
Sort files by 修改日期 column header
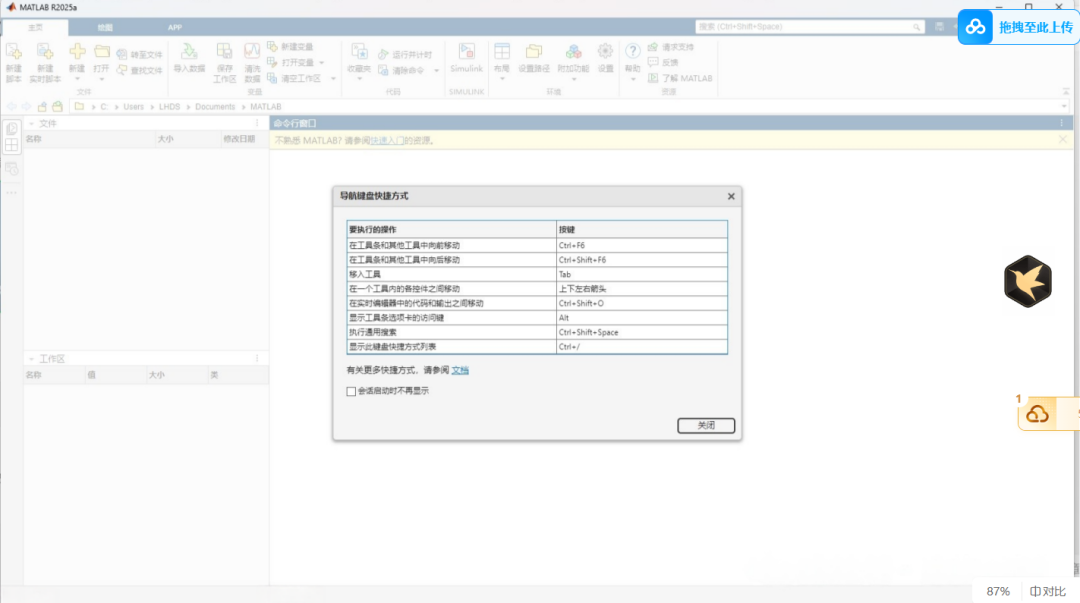(x=244, y=139)
